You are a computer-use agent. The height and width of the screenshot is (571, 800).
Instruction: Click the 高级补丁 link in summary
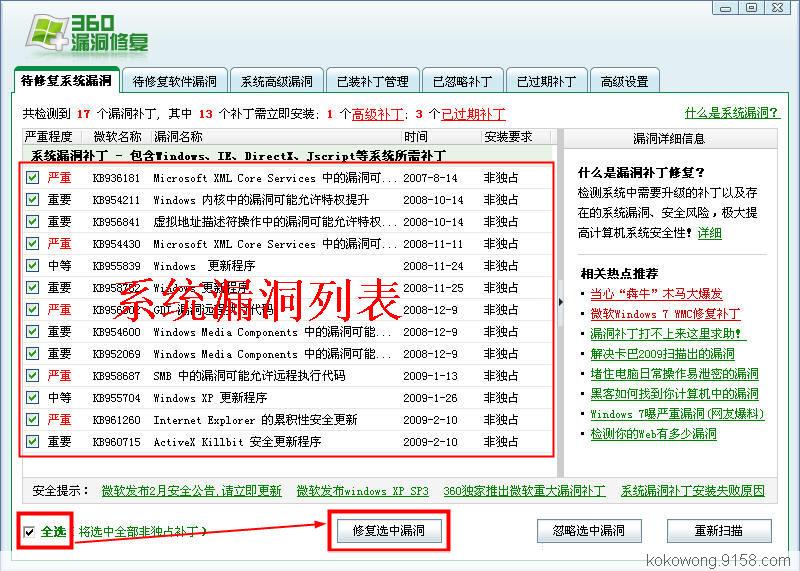click(377, 114)
